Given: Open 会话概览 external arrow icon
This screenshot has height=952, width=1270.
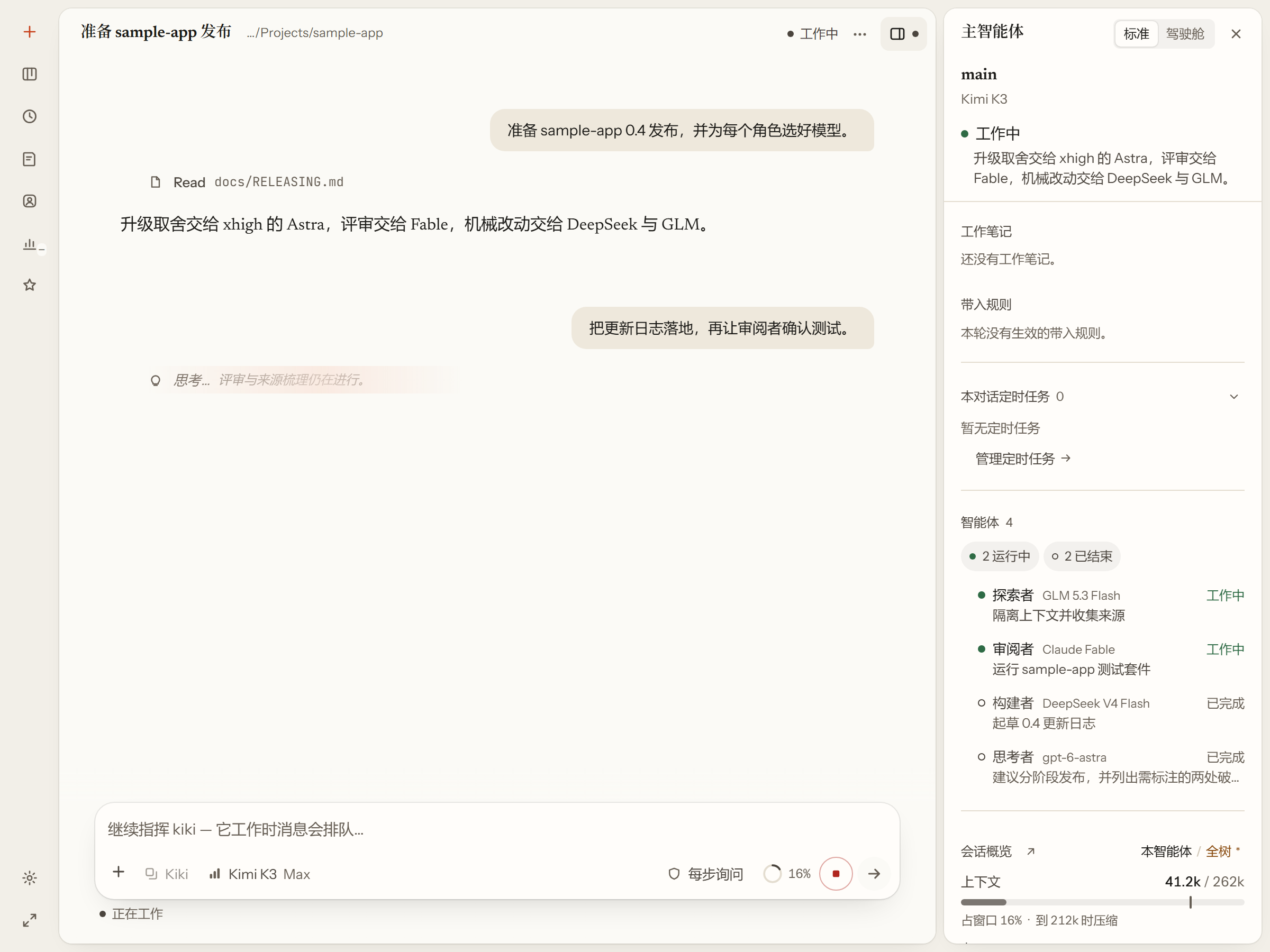Looking at the screenshot, I should click(x=1031, y=851).
